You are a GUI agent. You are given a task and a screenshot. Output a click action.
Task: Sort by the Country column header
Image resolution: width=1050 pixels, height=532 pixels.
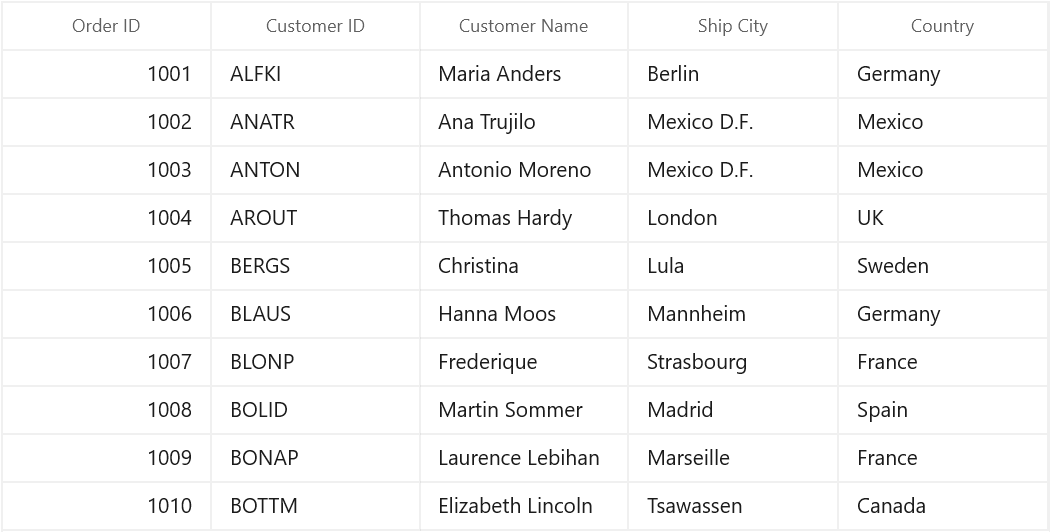pos(942,26)
